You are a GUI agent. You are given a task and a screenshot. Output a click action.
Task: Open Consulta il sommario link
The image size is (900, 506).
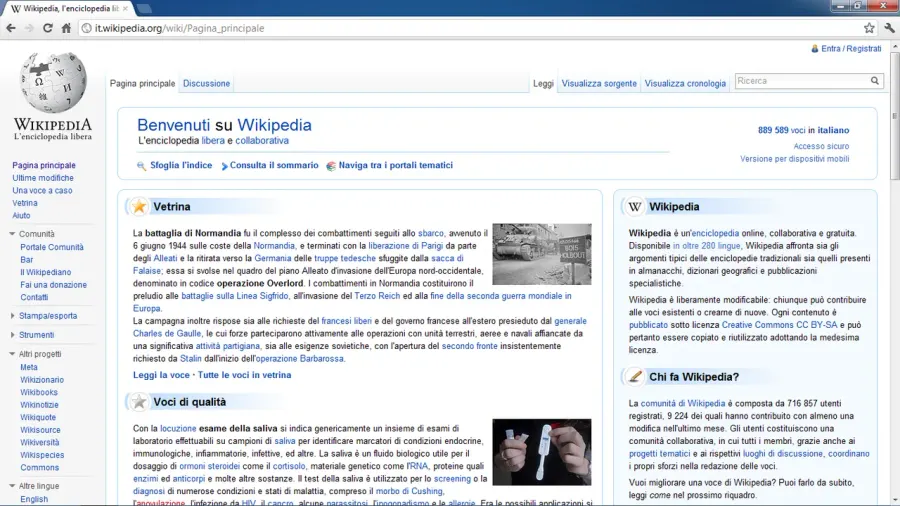point(274,165)
